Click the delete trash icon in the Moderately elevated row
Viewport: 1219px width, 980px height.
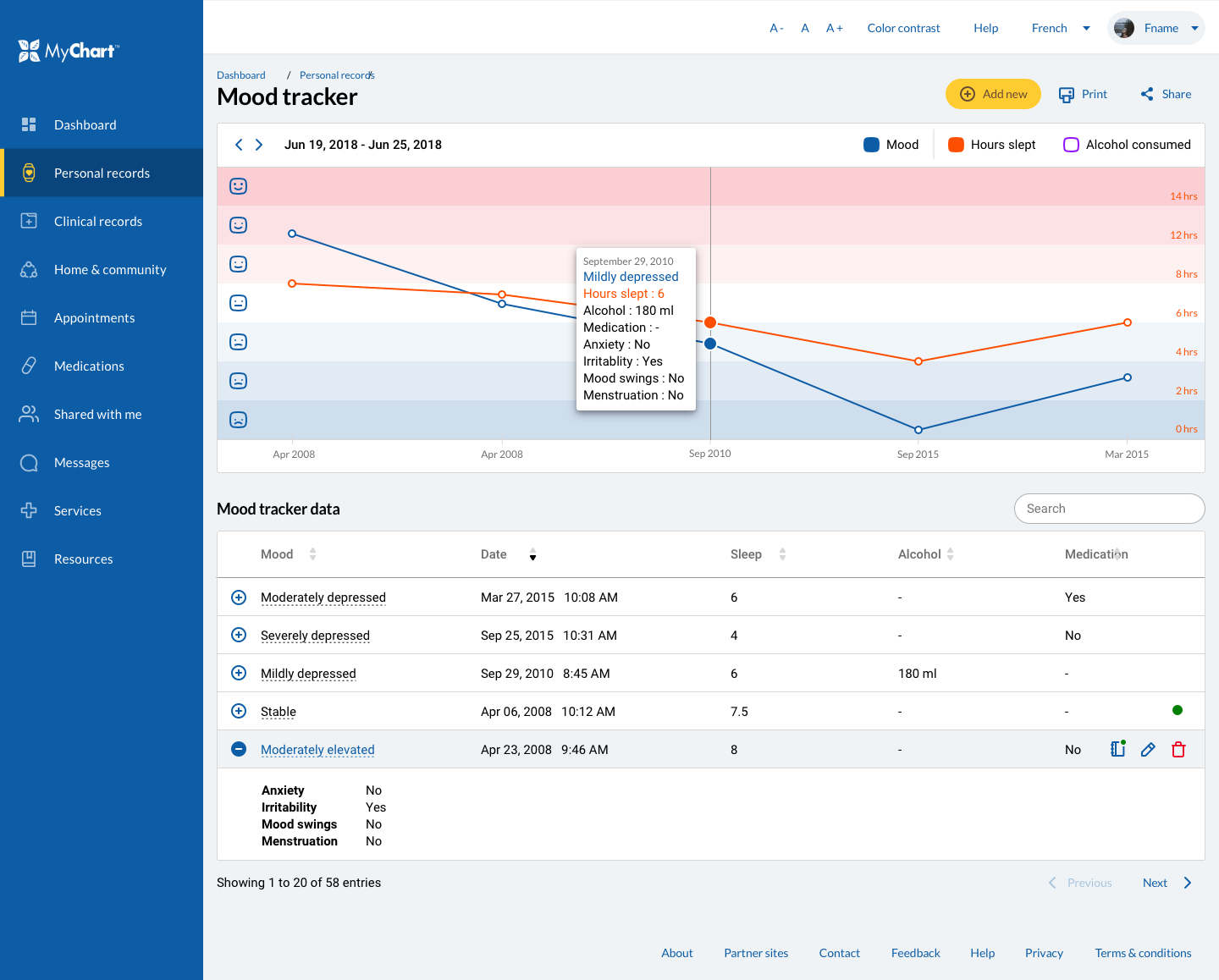[x=1178, y=749]
